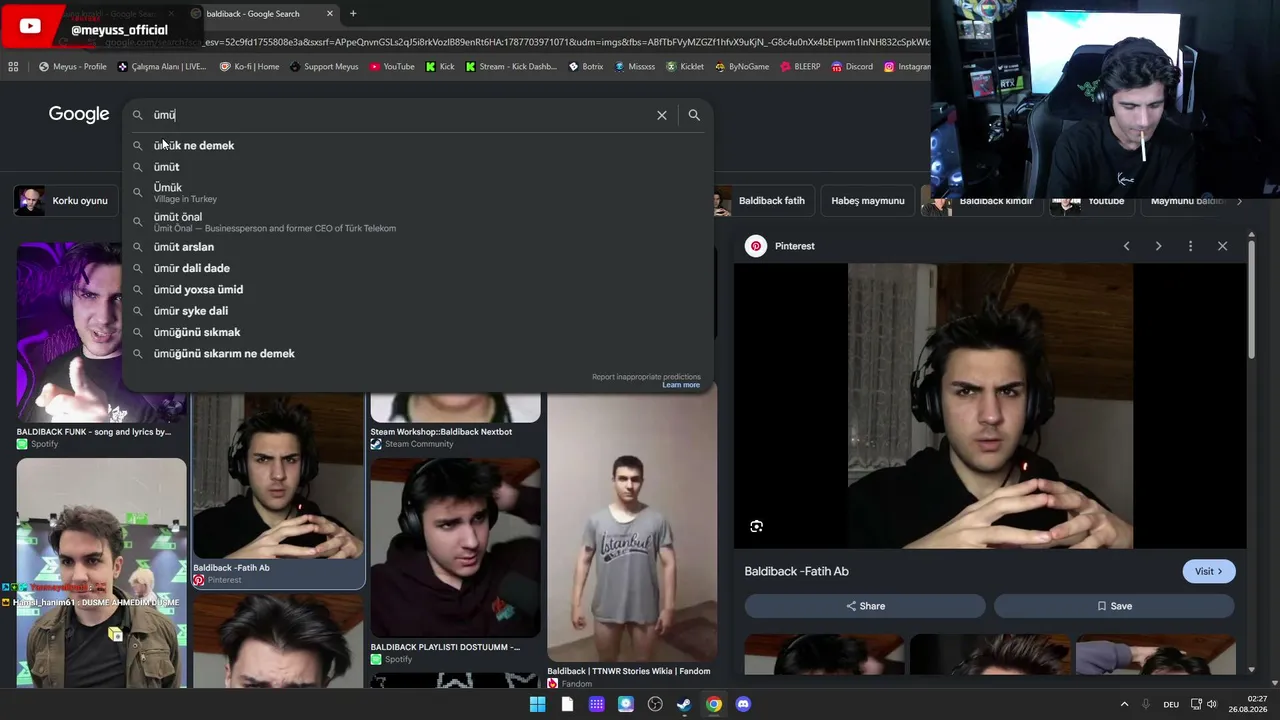
Task: Open the Pinterest source logo in preview
Action: (756, 246)
